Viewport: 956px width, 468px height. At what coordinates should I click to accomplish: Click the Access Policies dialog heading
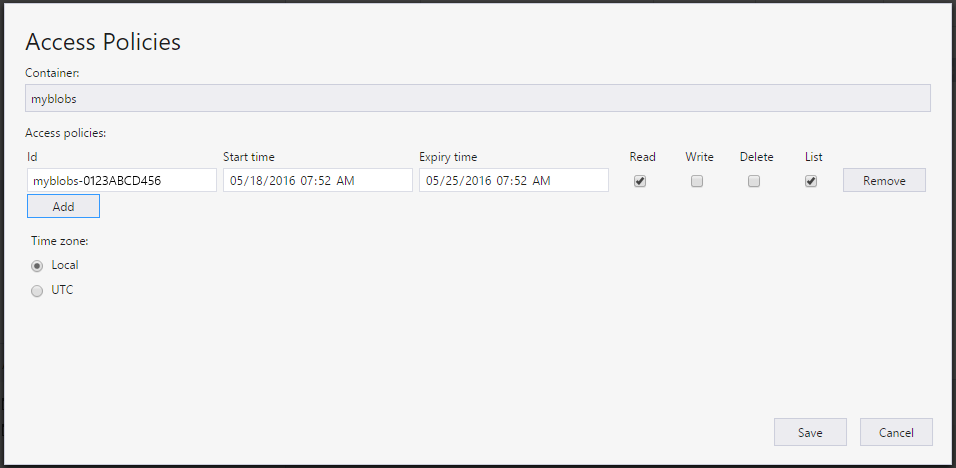click(x=103, y=42)
